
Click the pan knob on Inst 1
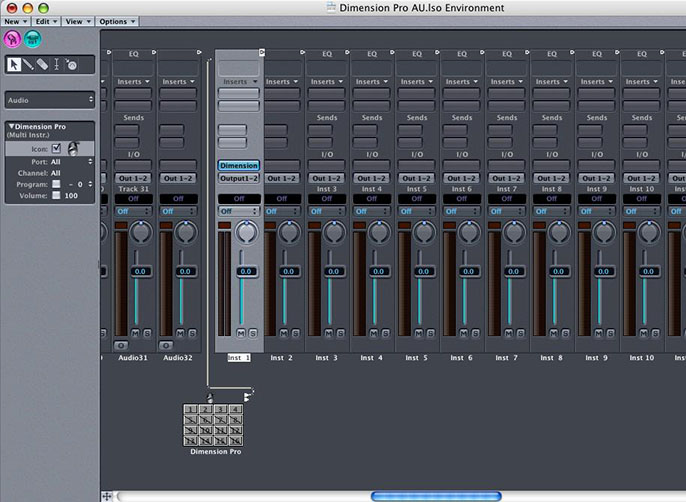tap(247, 232)
